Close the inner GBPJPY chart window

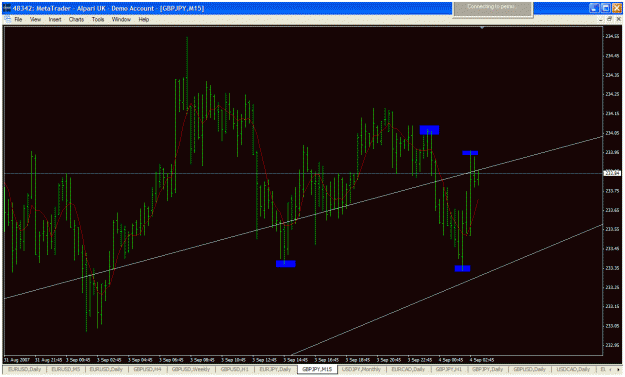619,19
